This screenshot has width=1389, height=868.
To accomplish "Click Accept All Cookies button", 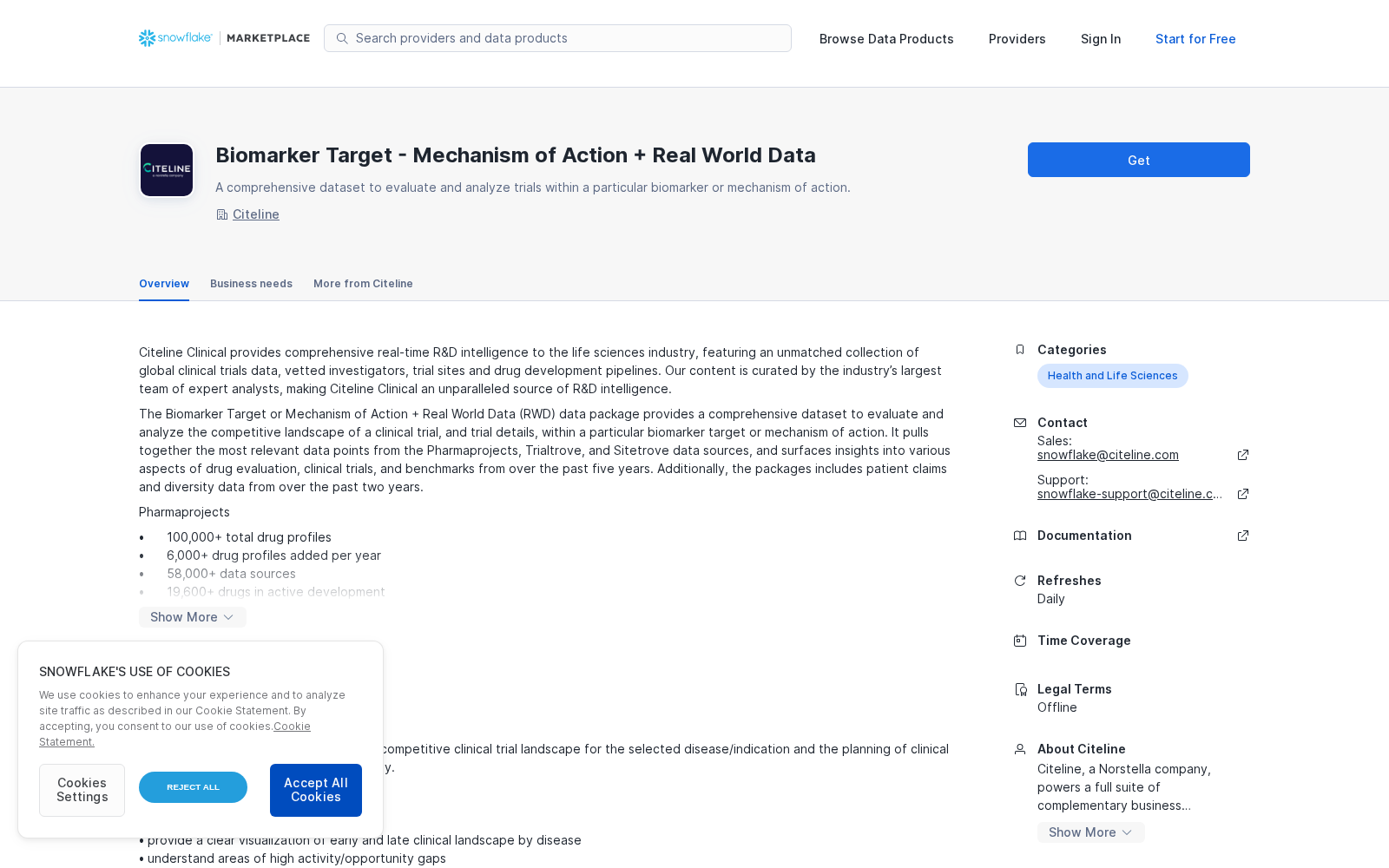I will pos(316,790).
